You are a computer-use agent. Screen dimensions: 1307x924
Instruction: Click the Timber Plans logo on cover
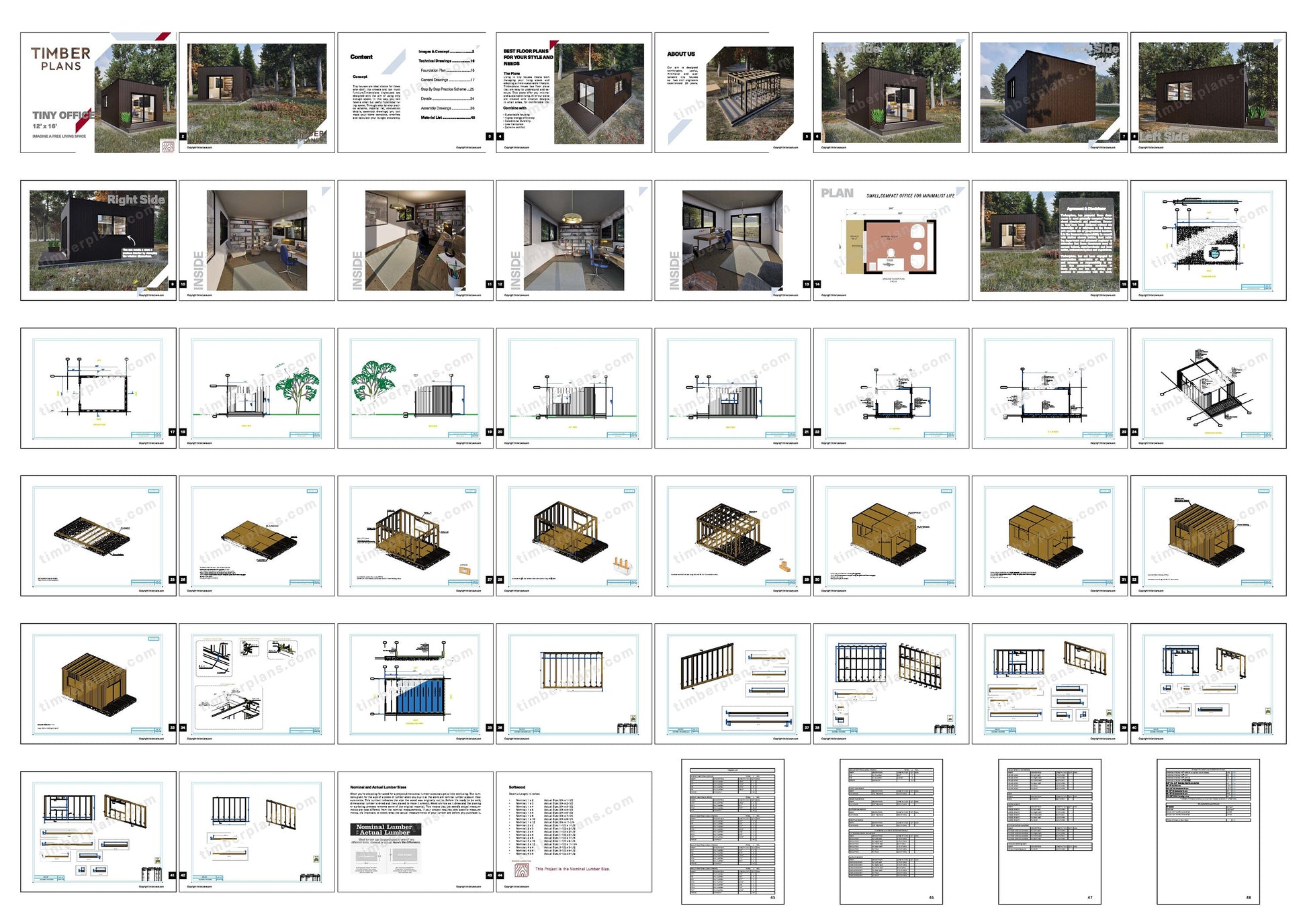coord(60,58)
